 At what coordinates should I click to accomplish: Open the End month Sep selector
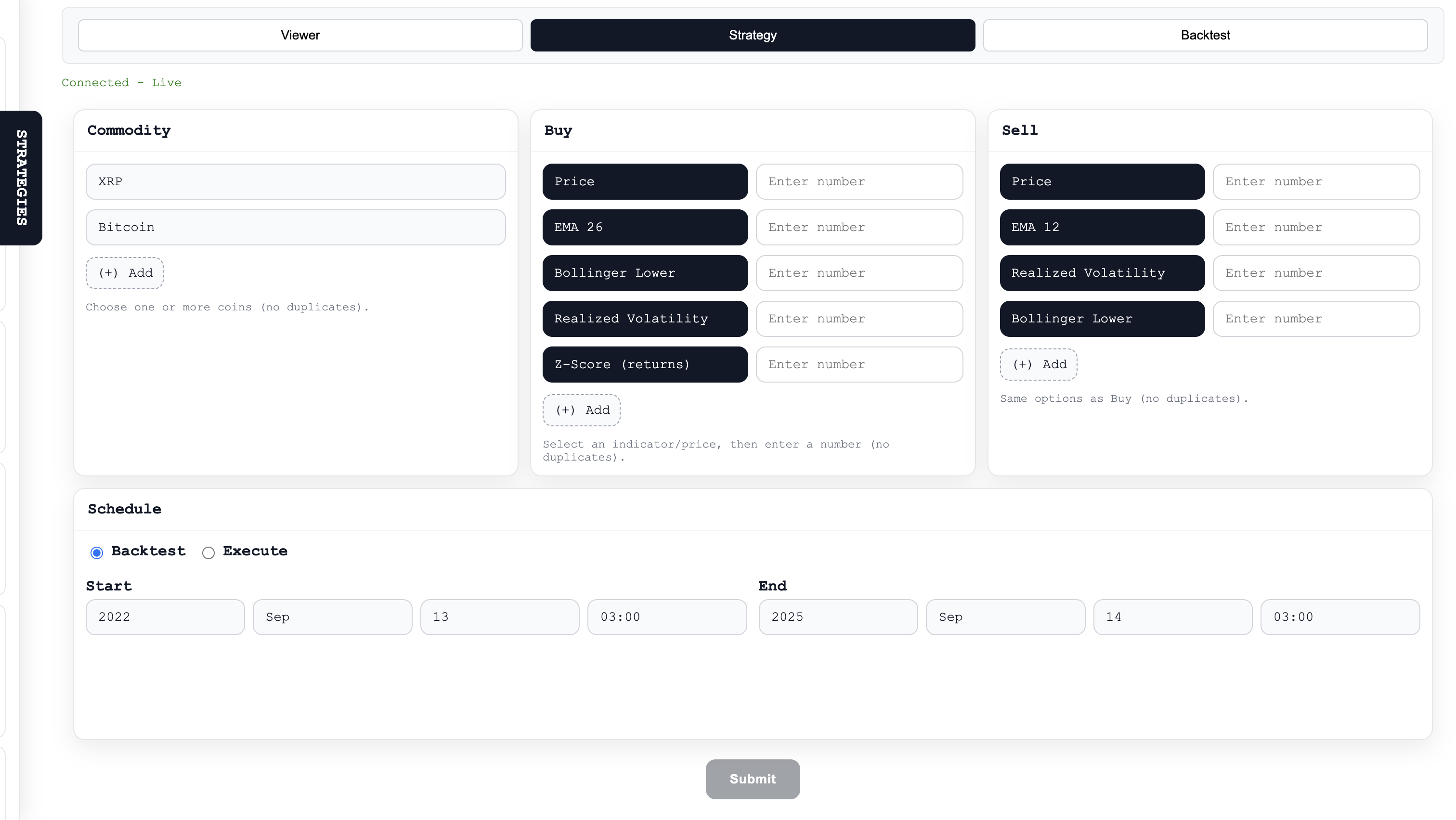1005,617
